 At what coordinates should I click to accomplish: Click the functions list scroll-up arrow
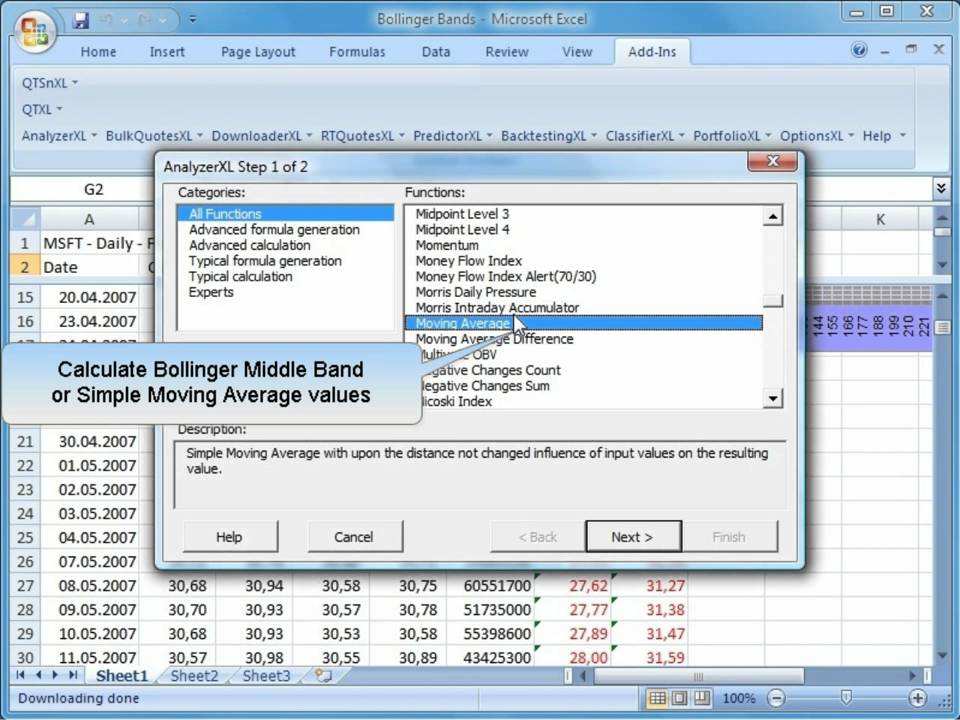(x=773, y=216)
